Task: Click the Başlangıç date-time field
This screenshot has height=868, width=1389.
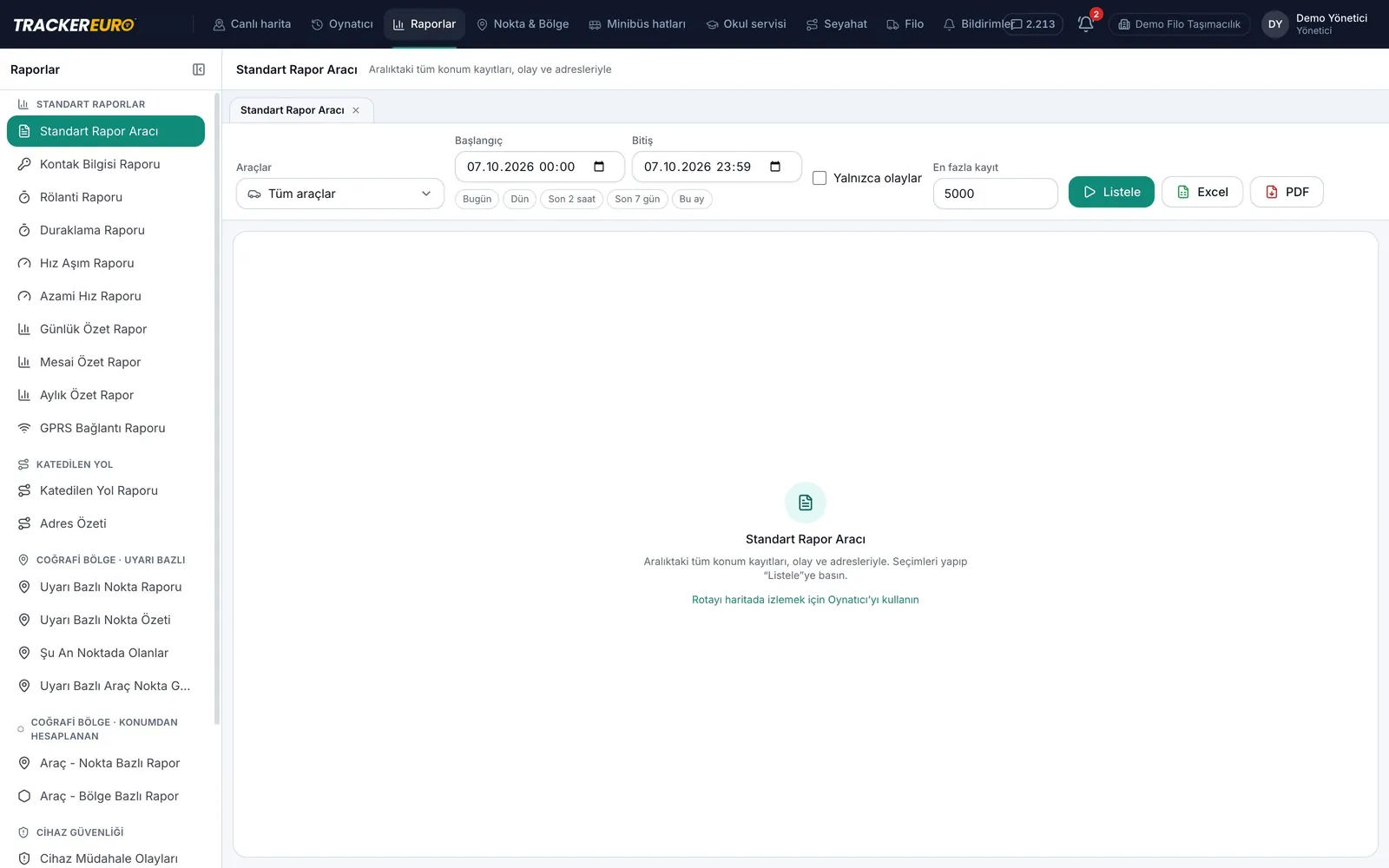Action: (x=539, y=167)
